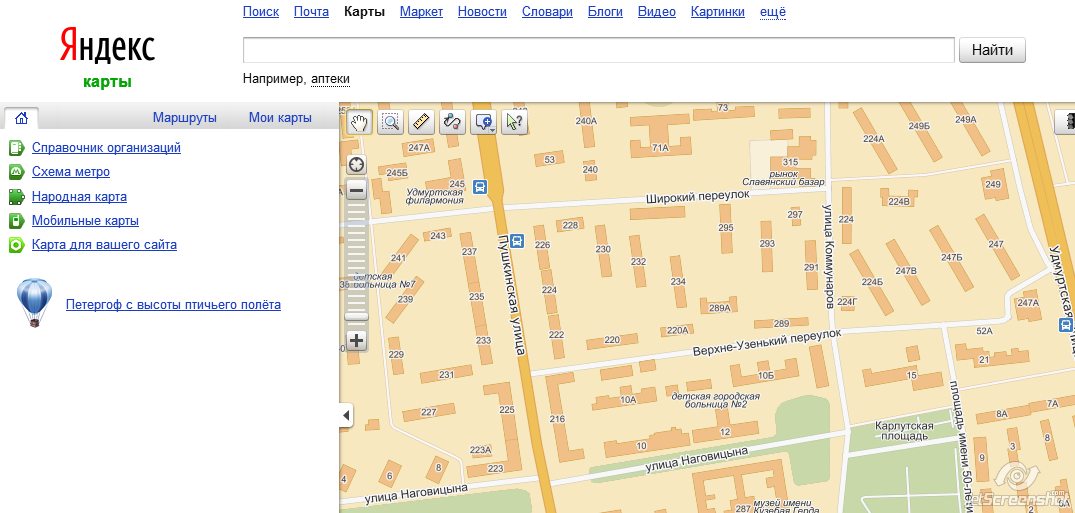The height and width of the screenshot is (513, 1075).
Task: Expand the 'ещё' services menu
Action: pos(773,12)
